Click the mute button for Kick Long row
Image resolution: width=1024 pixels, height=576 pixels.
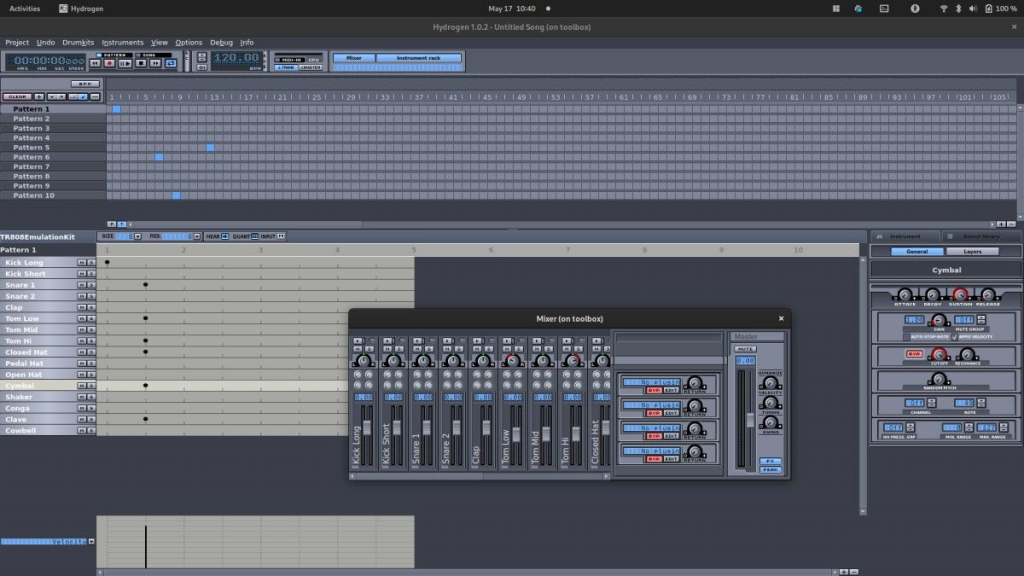tap(82, 263)
